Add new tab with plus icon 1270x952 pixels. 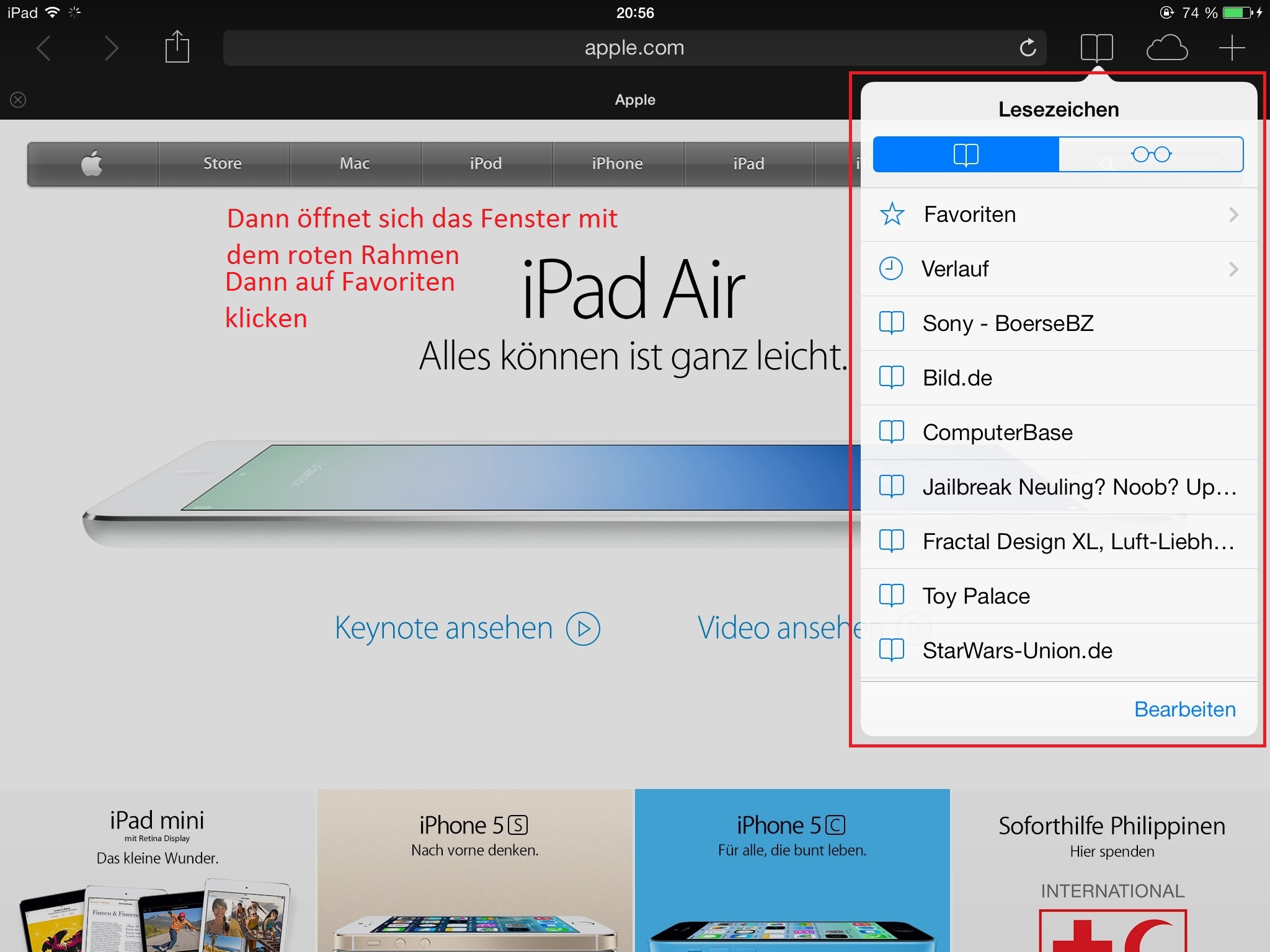1232,48
